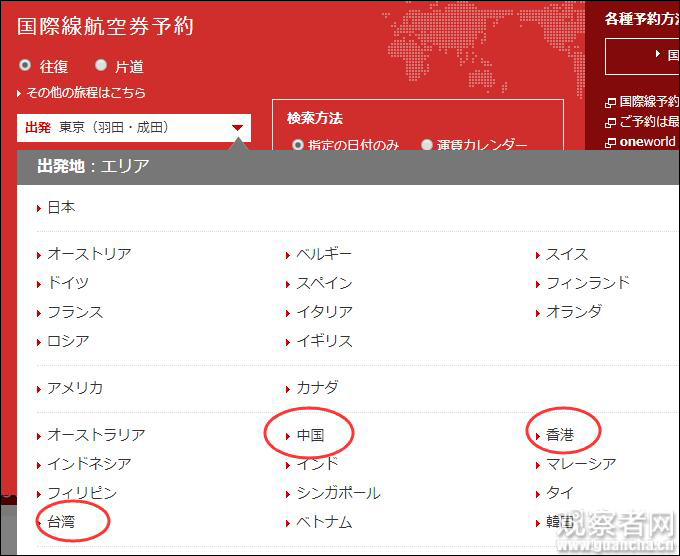Image resolution: width=680 pixels, height=556 pixels.
Task: Choose イタリア from the area list
Action: click(x=324, y=312)
